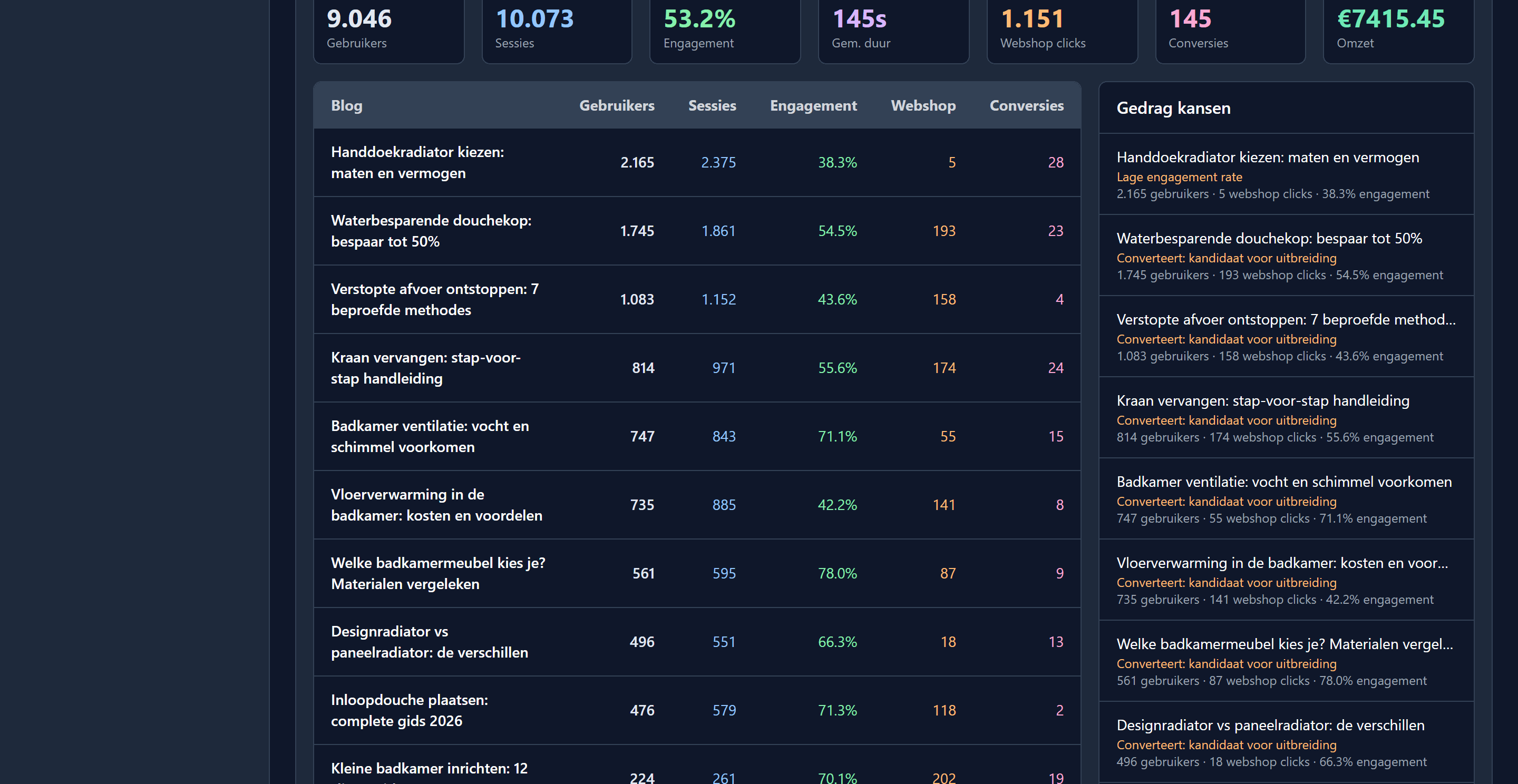Click conversions value 28
The width and height of the screenshot is (1518, 784).
click(1056, 163)
